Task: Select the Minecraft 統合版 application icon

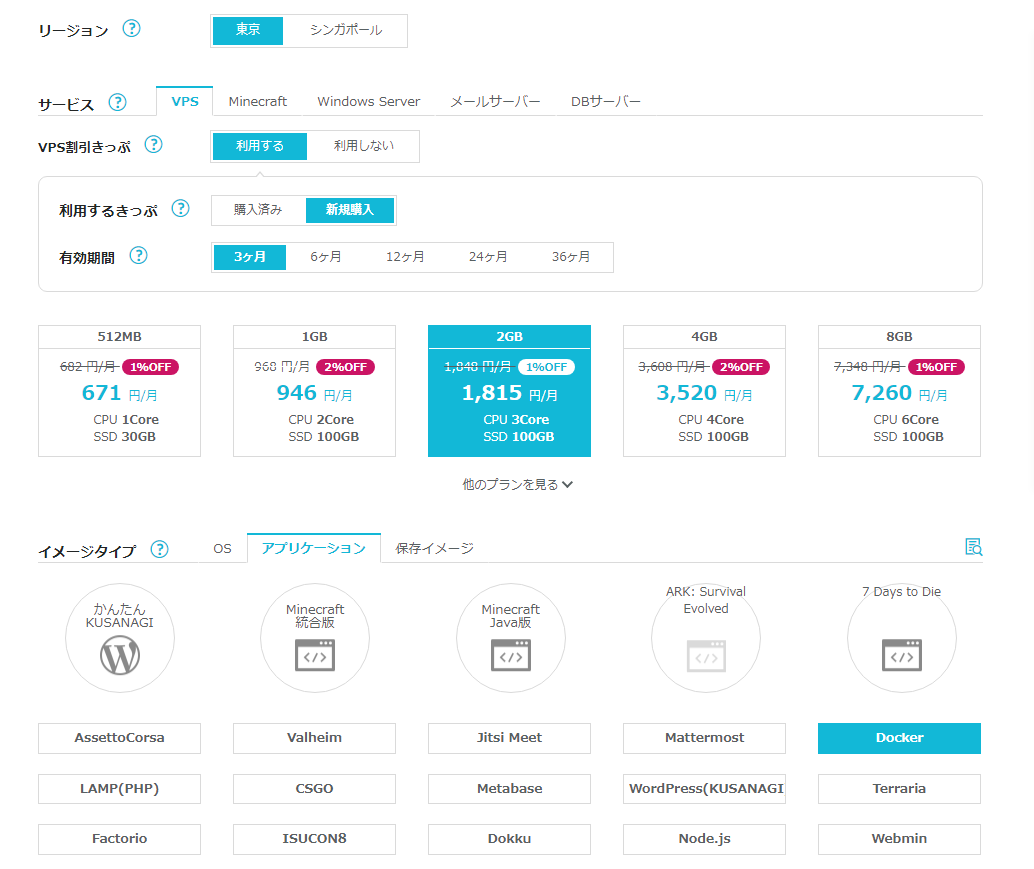Action: (315, 638)
